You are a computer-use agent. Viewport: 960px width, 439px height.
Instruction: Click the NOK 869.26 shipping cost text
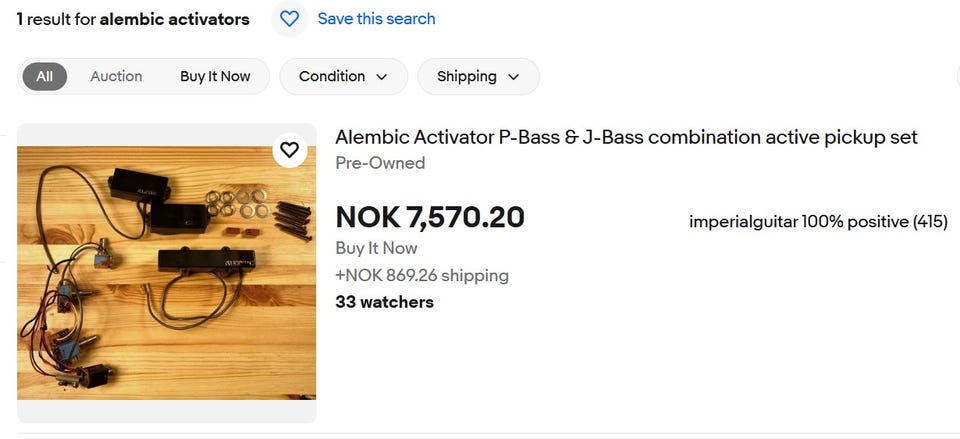coord(422,275)
